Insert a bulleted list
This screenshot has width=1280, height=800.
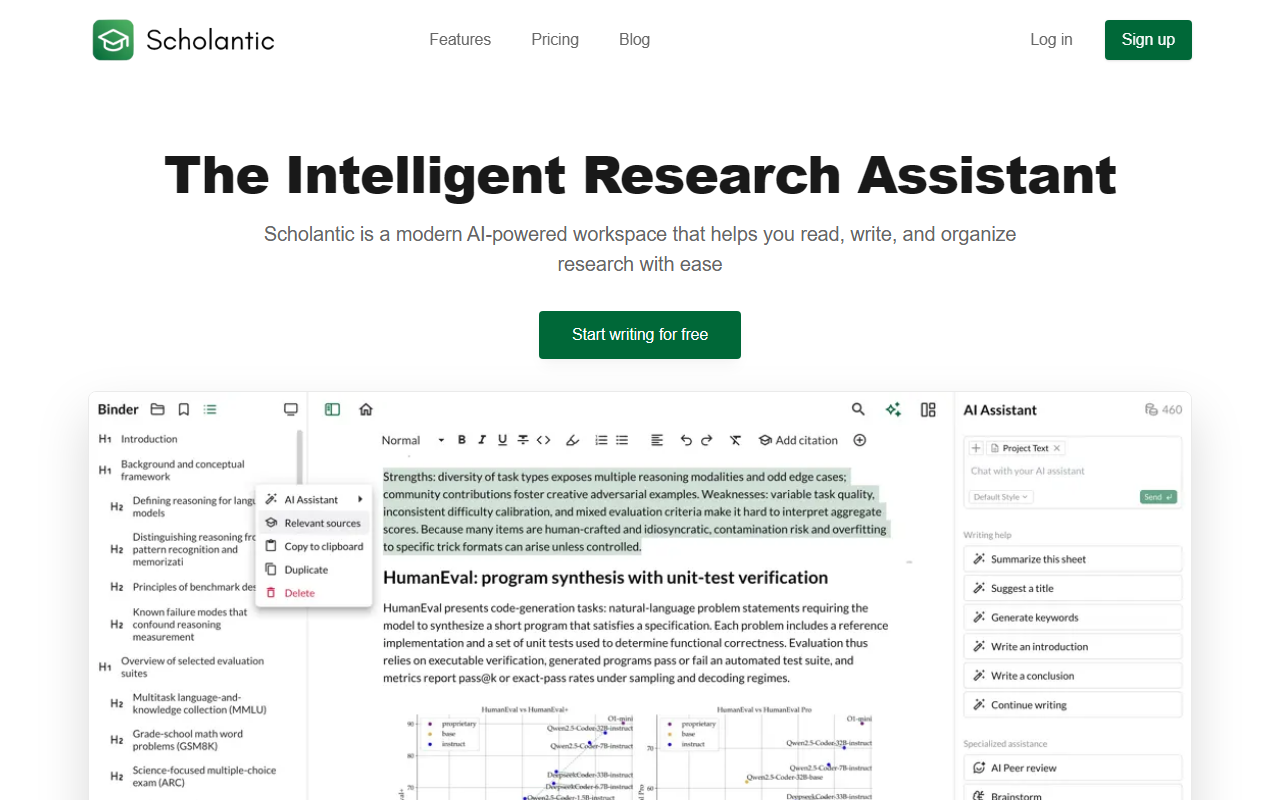click(x=622, y=440)
